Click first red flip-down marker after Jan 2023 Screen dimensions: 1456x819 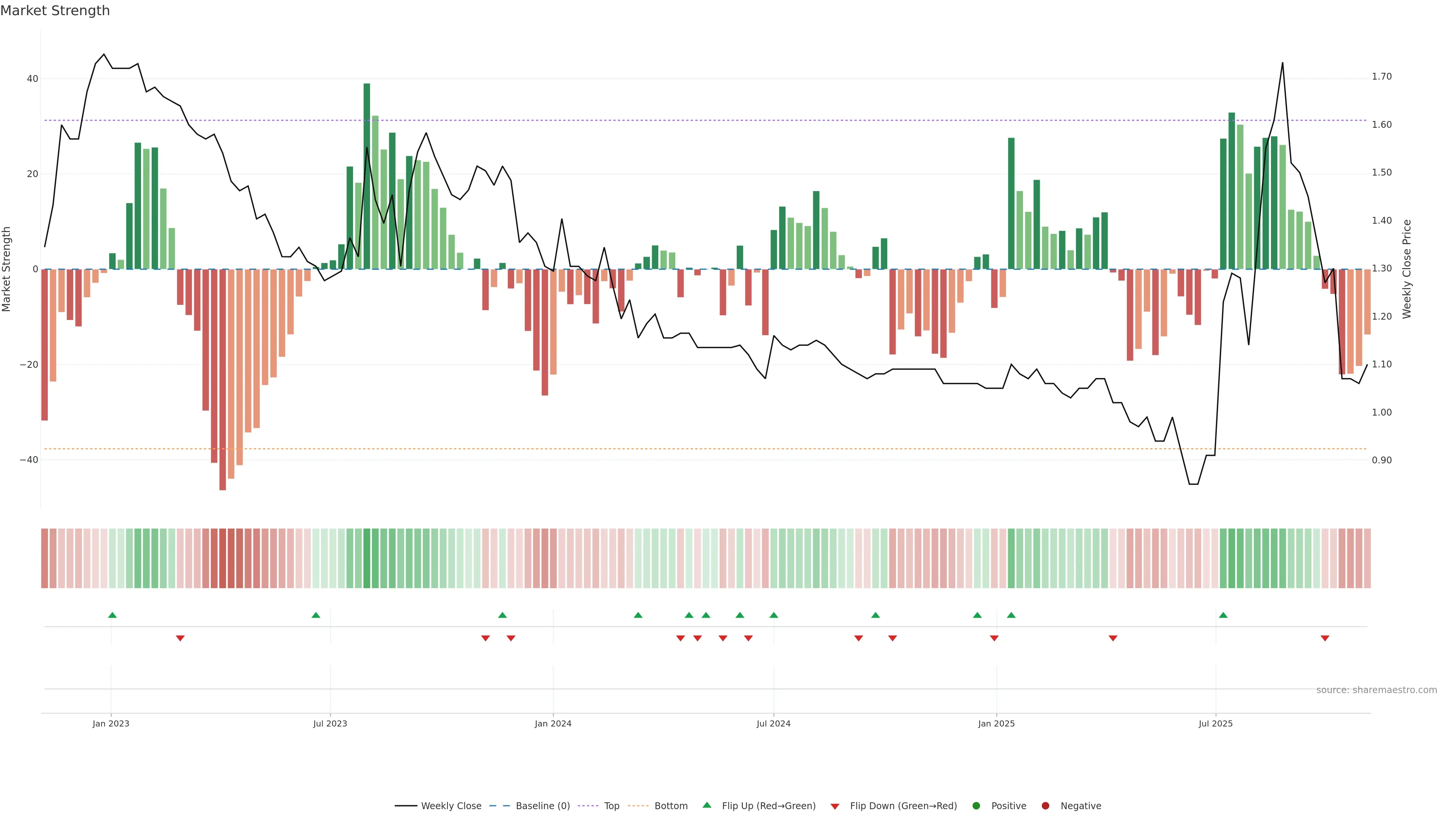pyautogui.click(x=180, y=638)
